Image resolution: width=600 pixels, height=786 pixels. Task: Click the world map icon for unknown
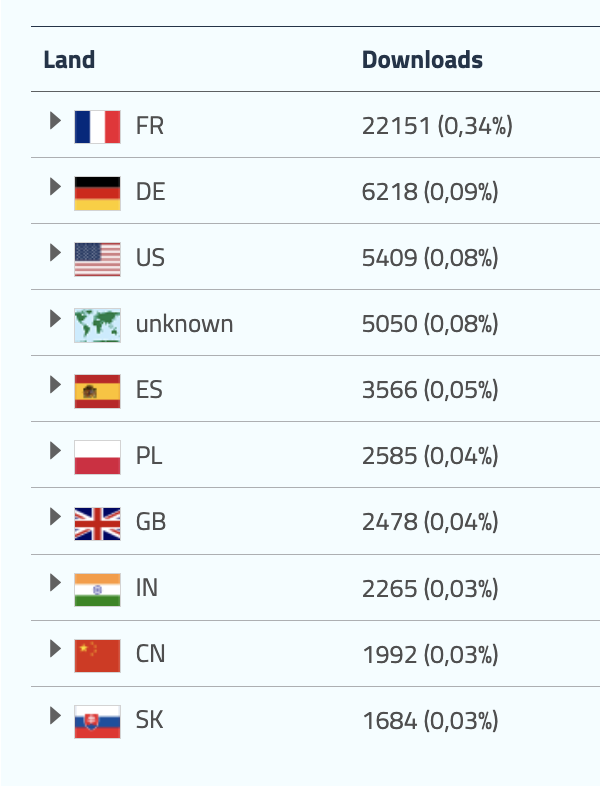pyautogui.click(x=97, y=324)
